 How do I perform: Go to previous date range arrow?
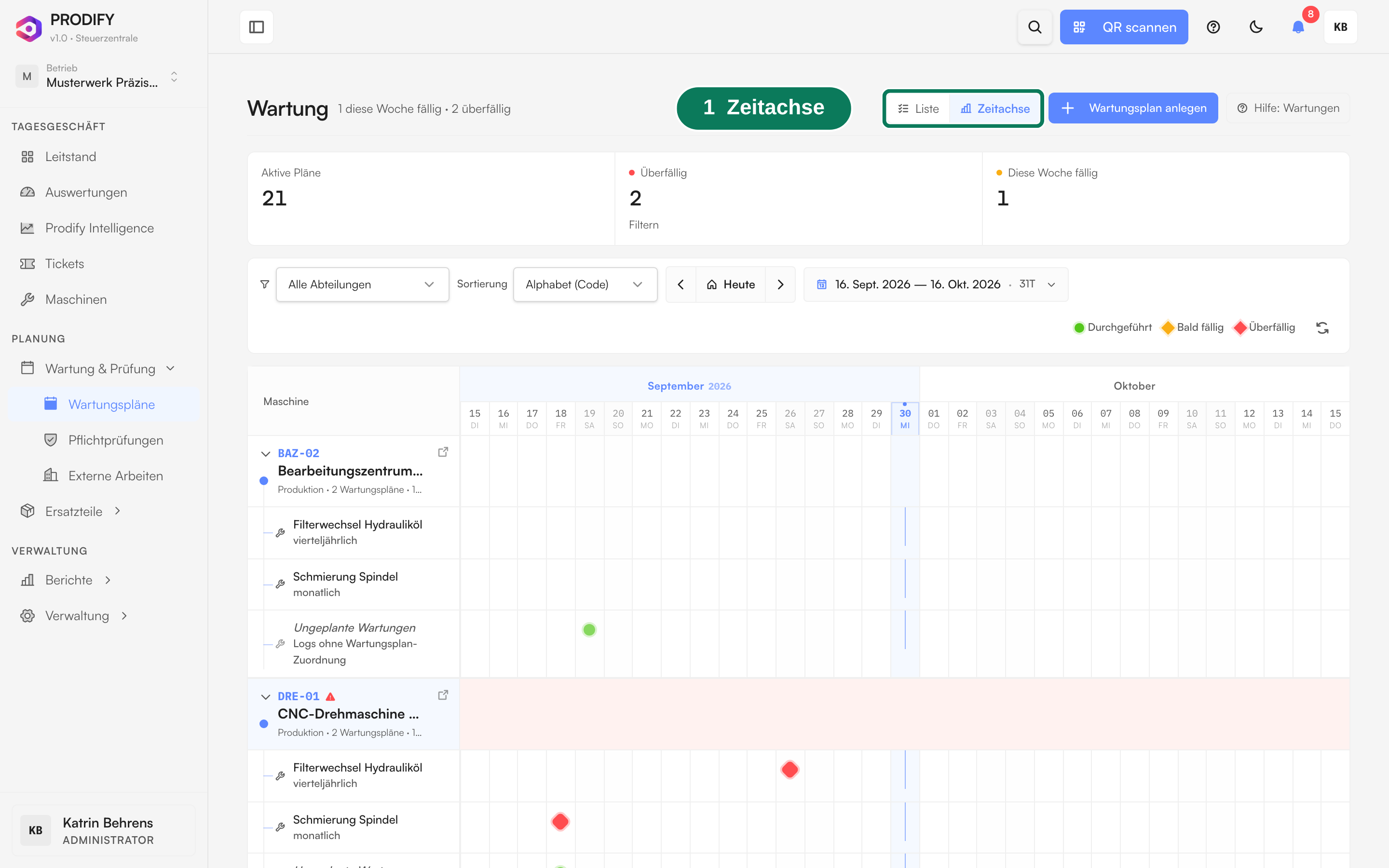tap(681, 284)
